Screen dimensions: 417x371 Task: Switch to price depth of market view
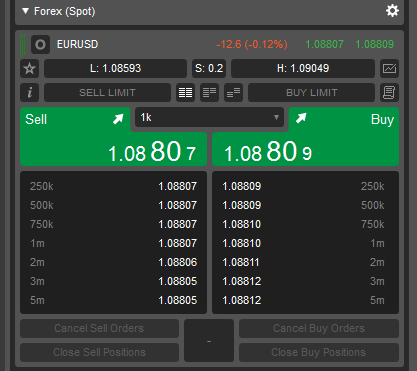click(x=209, y=92)
